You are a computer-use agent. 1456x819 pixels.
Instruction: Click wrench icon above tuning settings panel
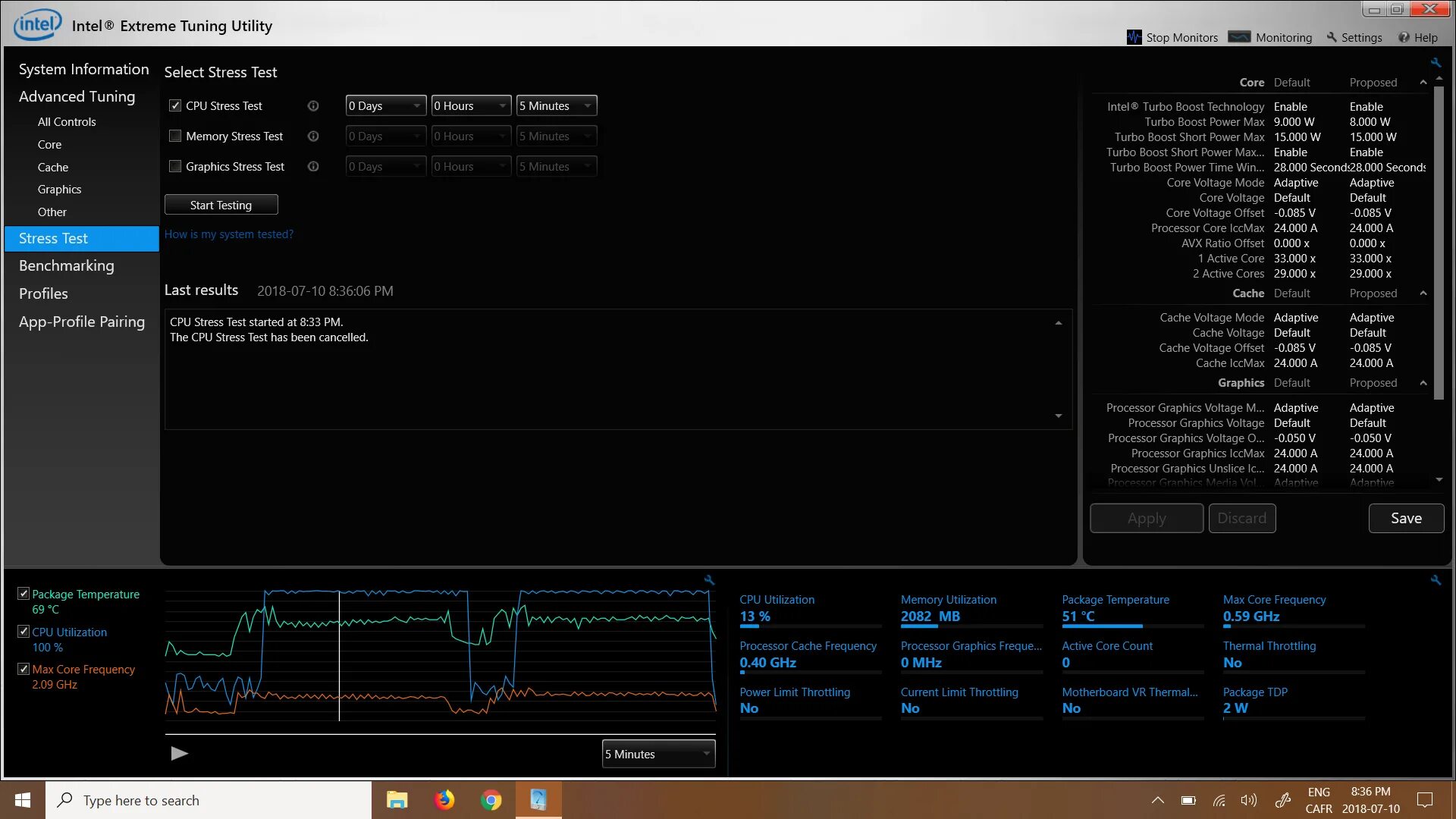pos(1436,63)
